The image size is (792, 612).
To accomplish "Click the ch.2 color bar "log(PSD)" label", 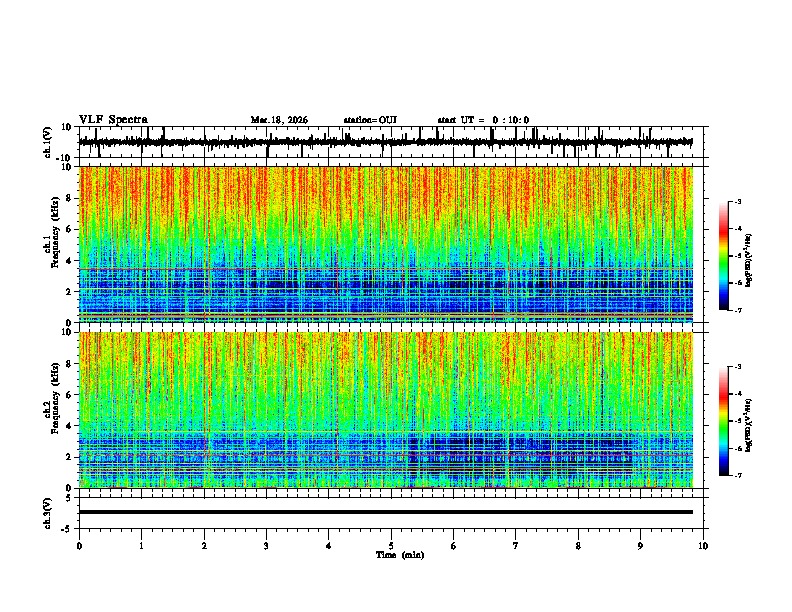I will click(x=749, y=425).
